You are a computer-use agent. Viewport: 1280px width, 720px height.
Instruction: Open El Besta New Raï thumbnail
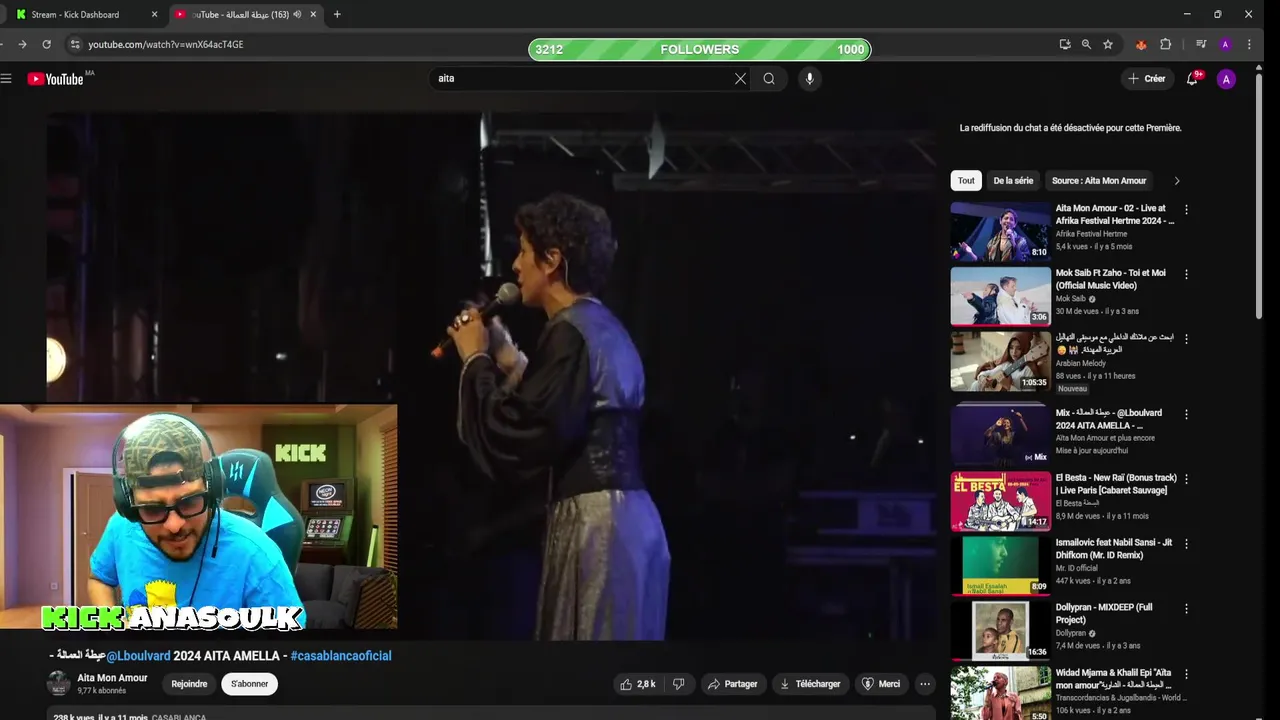1000,501
